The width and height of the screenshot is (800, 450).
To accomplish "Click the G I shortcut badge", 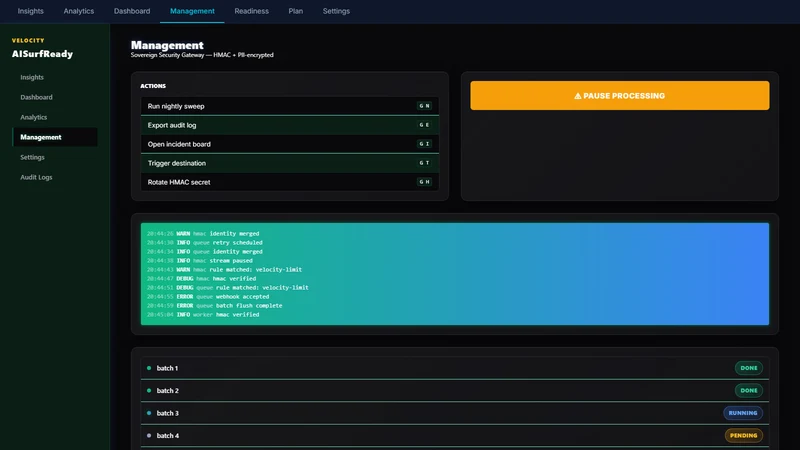I will click(x=424, y=144).
